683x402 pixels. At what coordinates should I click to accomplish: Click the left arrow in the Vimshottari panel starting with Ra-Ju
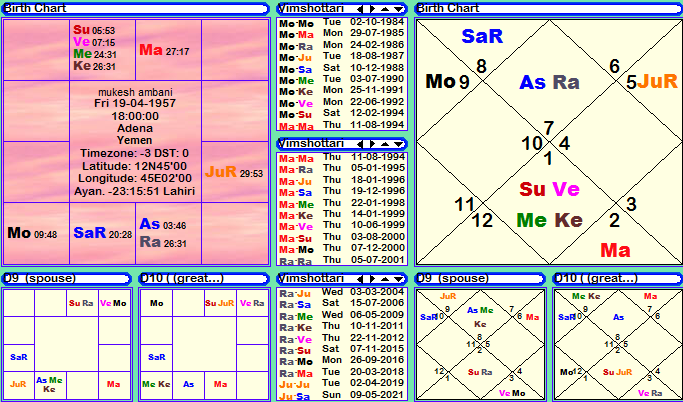point(360,279)
